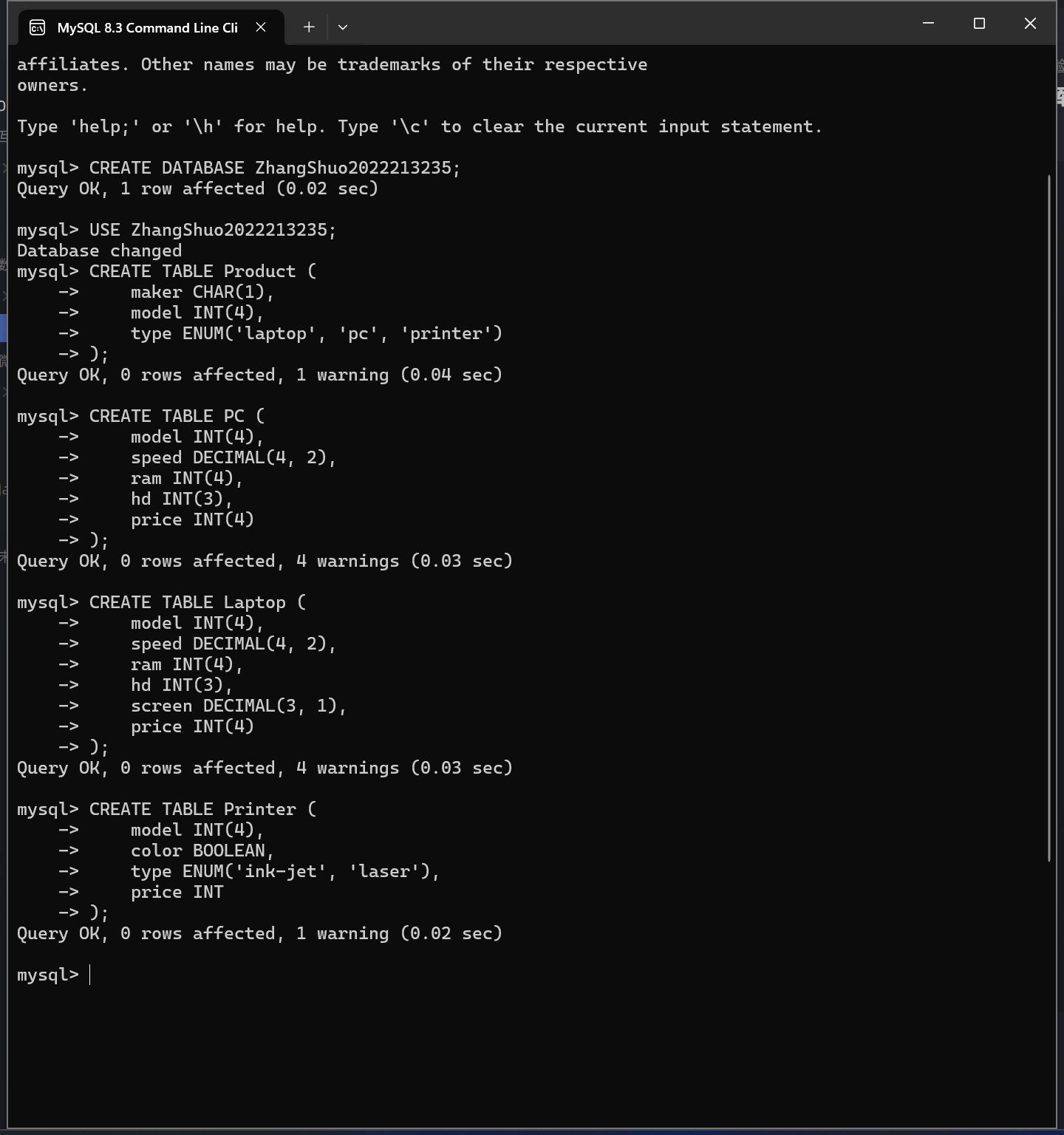The width and height of the screenshot is (1064, 1135).
Task: Click the CREATE DATABASE ZhangShuo2022213235 command line
Action: [239, 168]
